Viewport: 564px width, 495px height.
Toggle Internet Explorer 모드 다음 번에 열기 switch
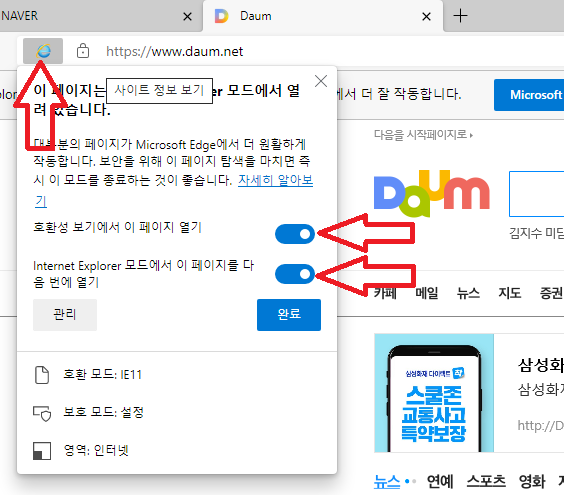pos(295,274)
